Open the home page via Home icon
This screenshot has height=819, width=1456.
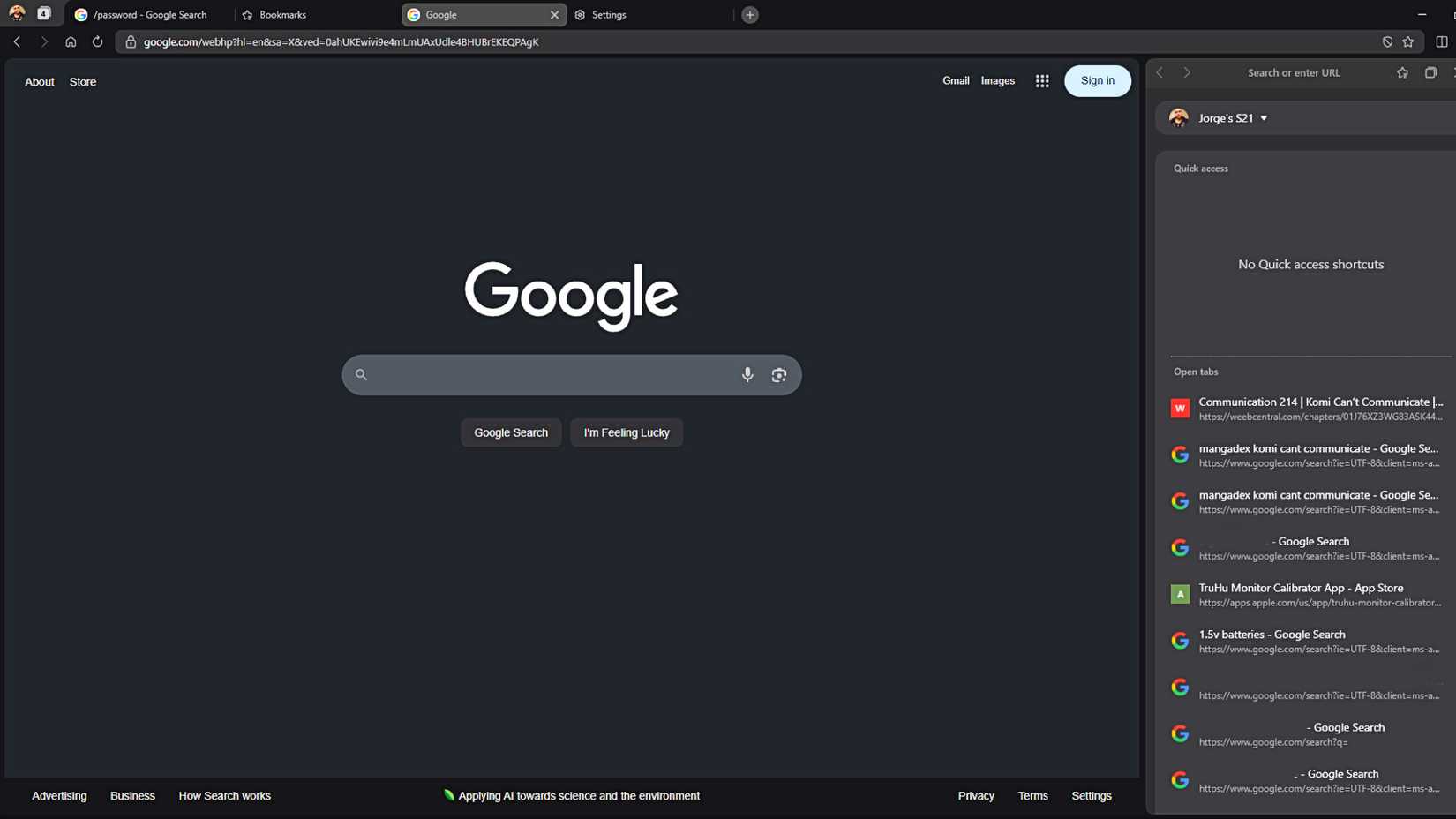point(71,41)
